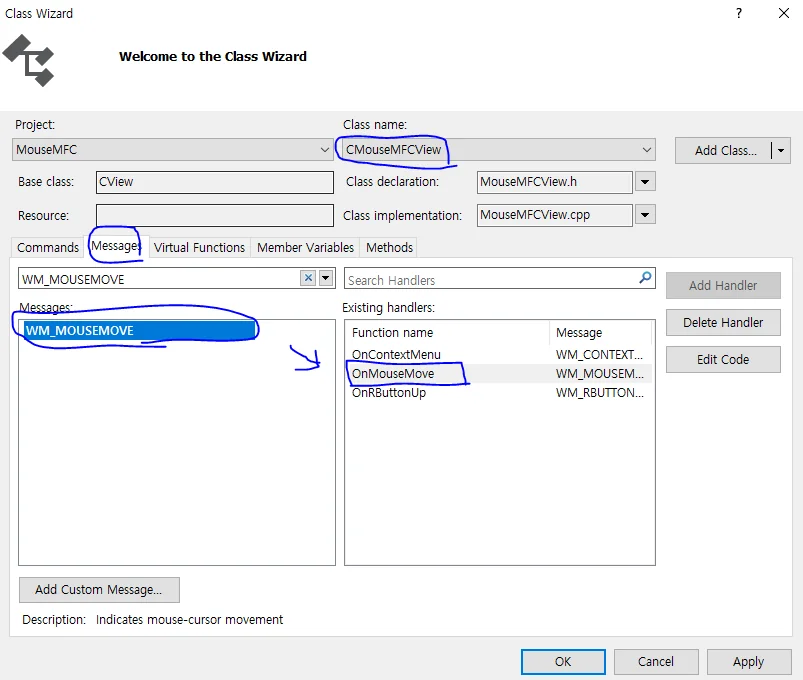Open the Add Class split-button arrow
The width and height of the screenshot is (803, 680).
(x=781, y=151)
